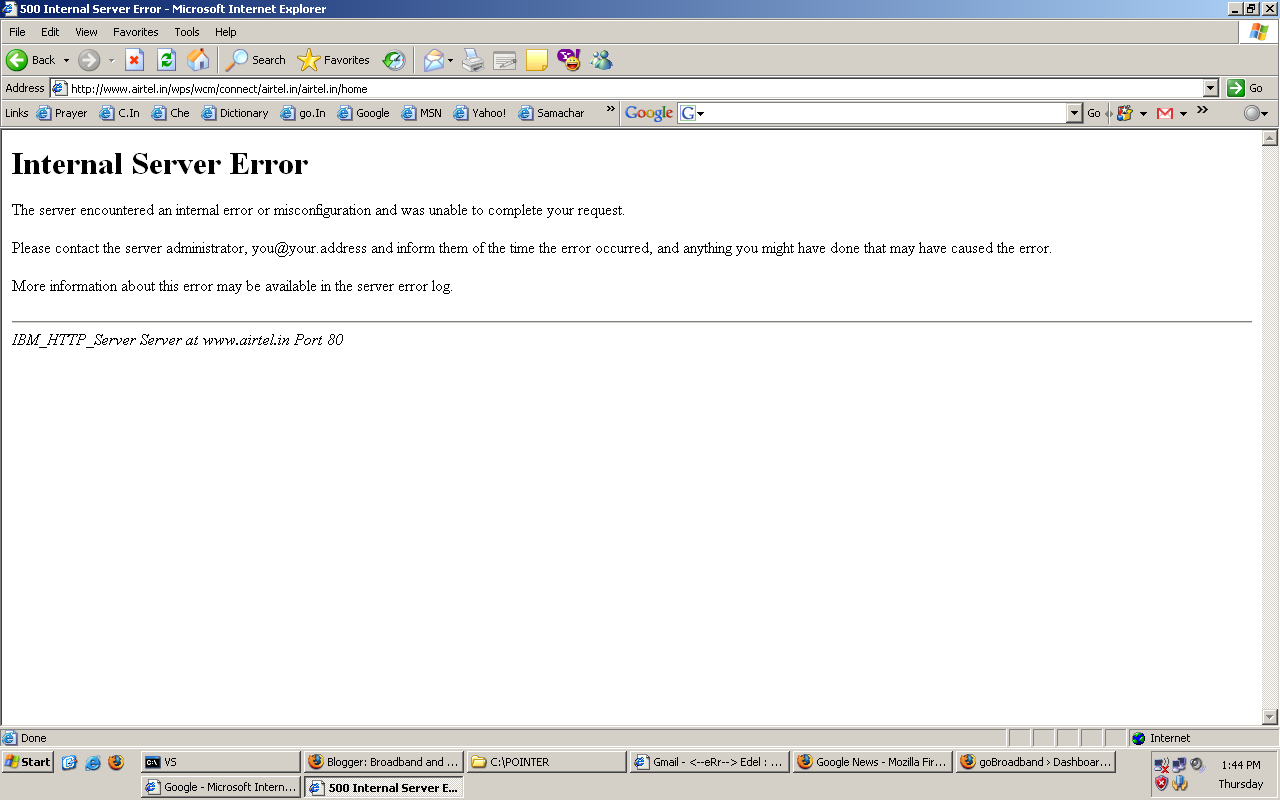Open the Che link in Links bar
The width and height of the screenshot is (1280, 800).
click(171, 113)
